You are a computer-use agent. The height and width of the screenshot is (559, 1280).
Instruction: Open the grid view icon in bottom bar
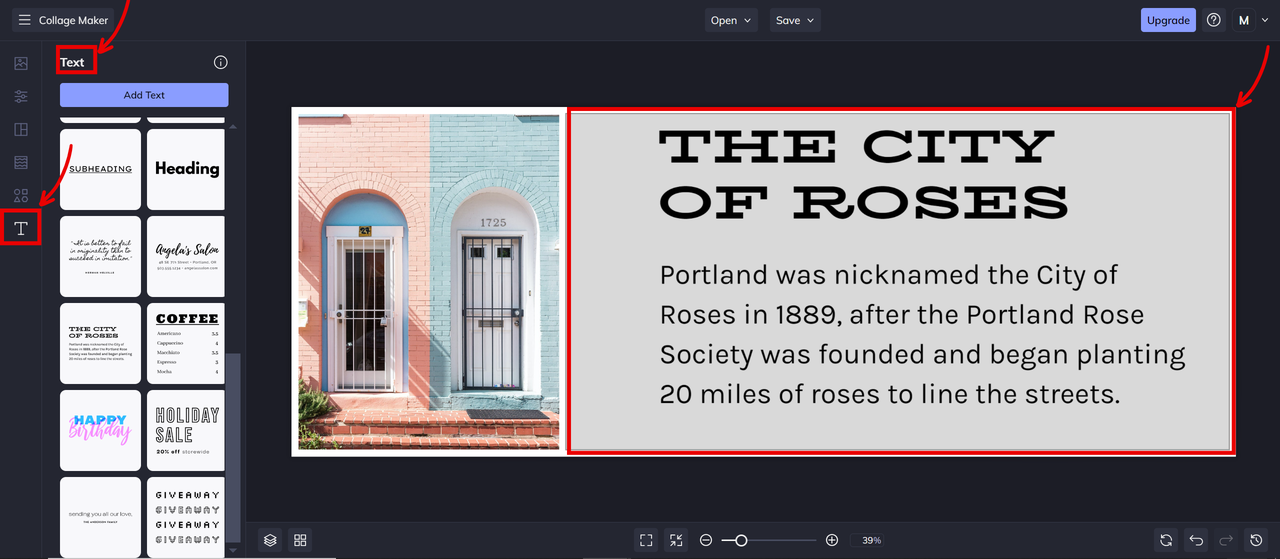[300, 540]
